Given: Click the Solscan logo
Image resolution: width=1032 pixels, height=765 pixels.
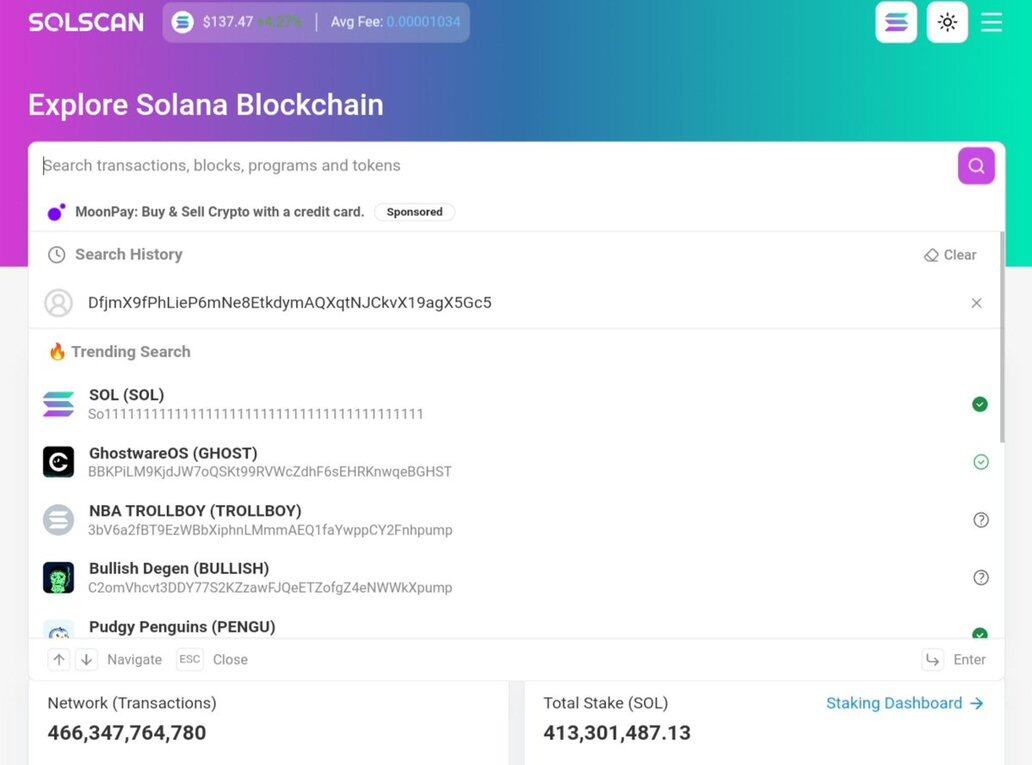Looking at the screenshot, I should 86,22.
